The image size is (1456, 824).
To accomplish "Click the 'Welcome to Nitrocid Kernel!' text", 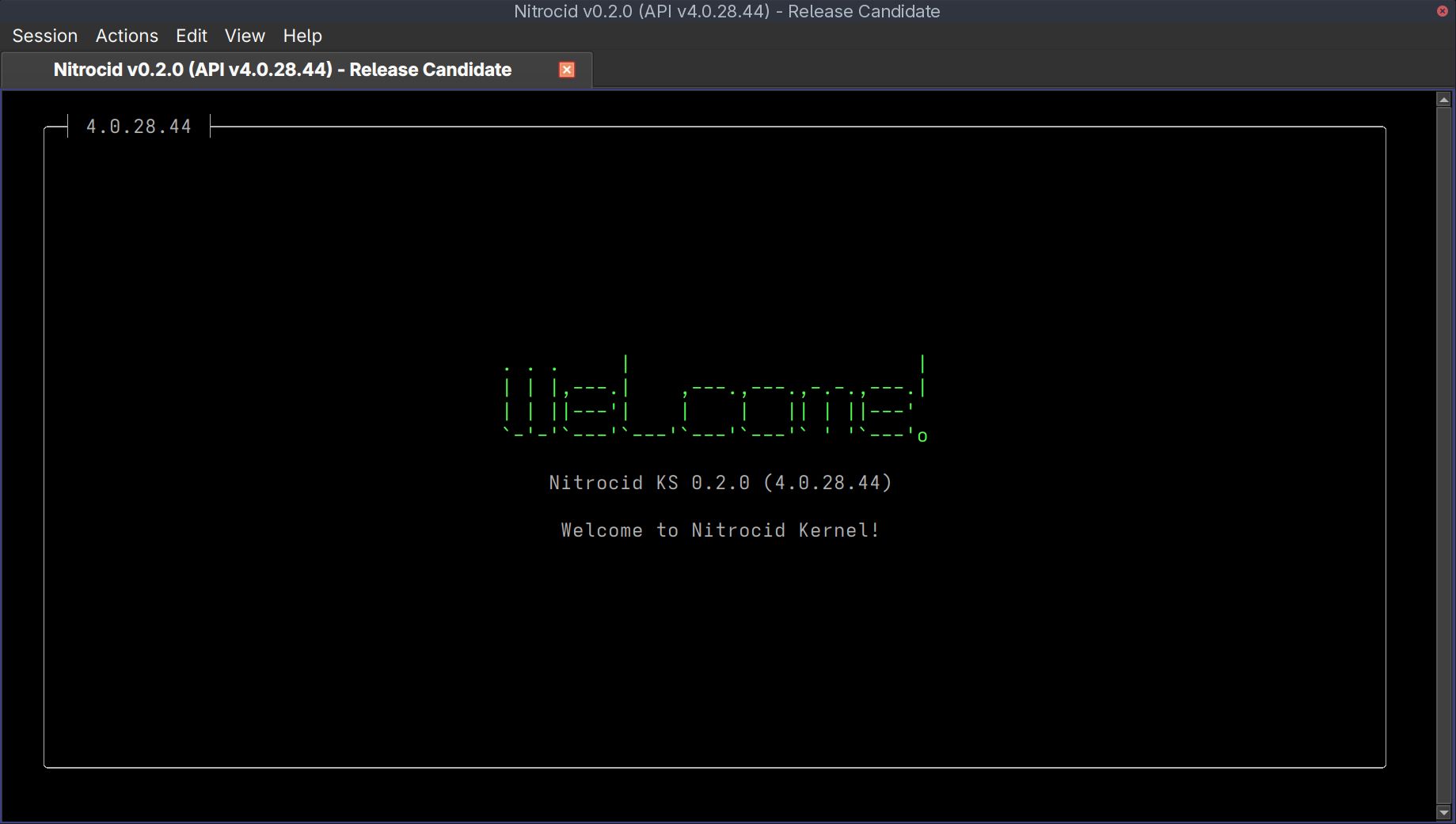I will (x=720, y=530).
